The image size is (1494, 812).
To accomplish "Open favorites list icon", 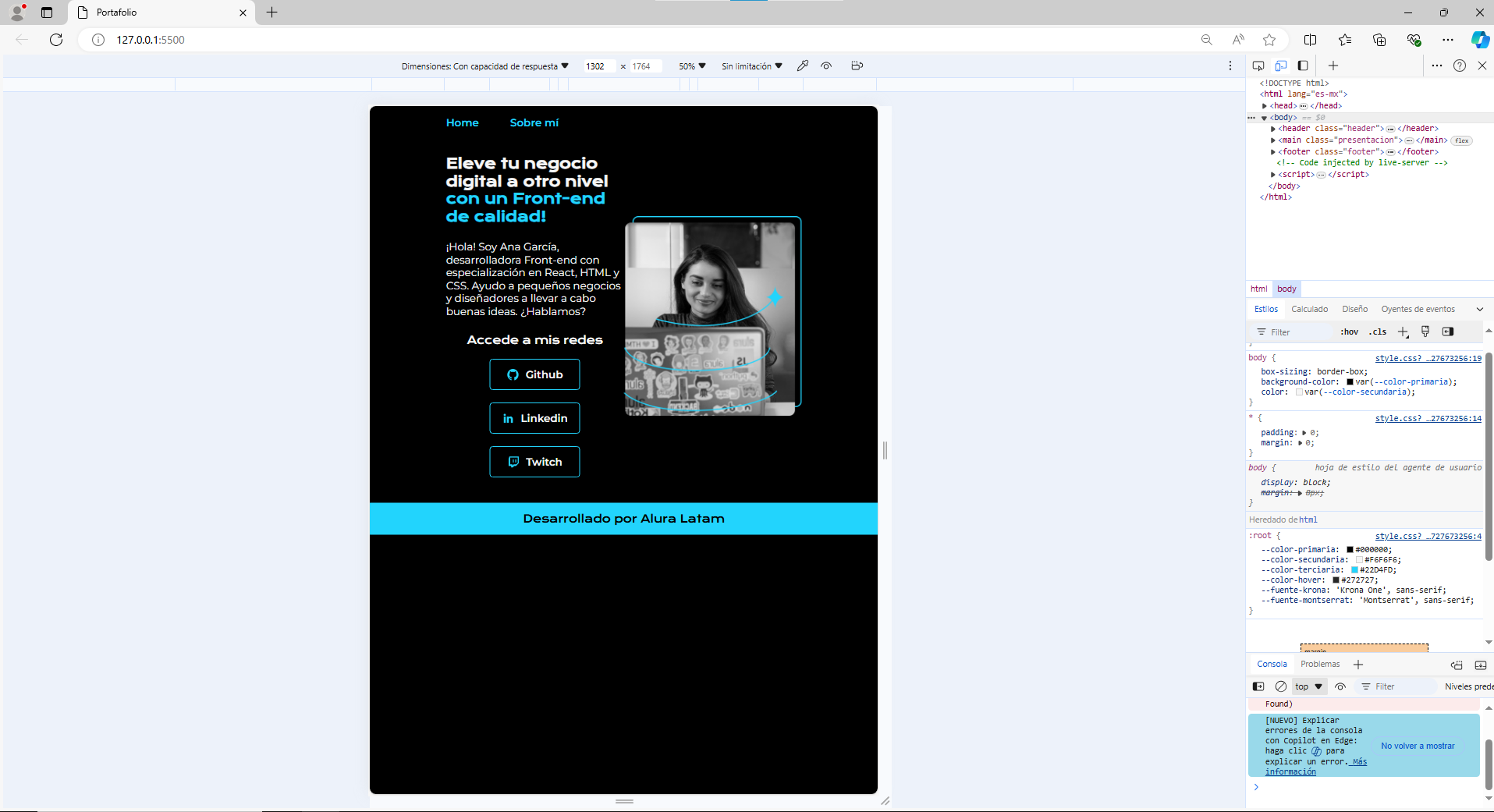I will 1345,40.
